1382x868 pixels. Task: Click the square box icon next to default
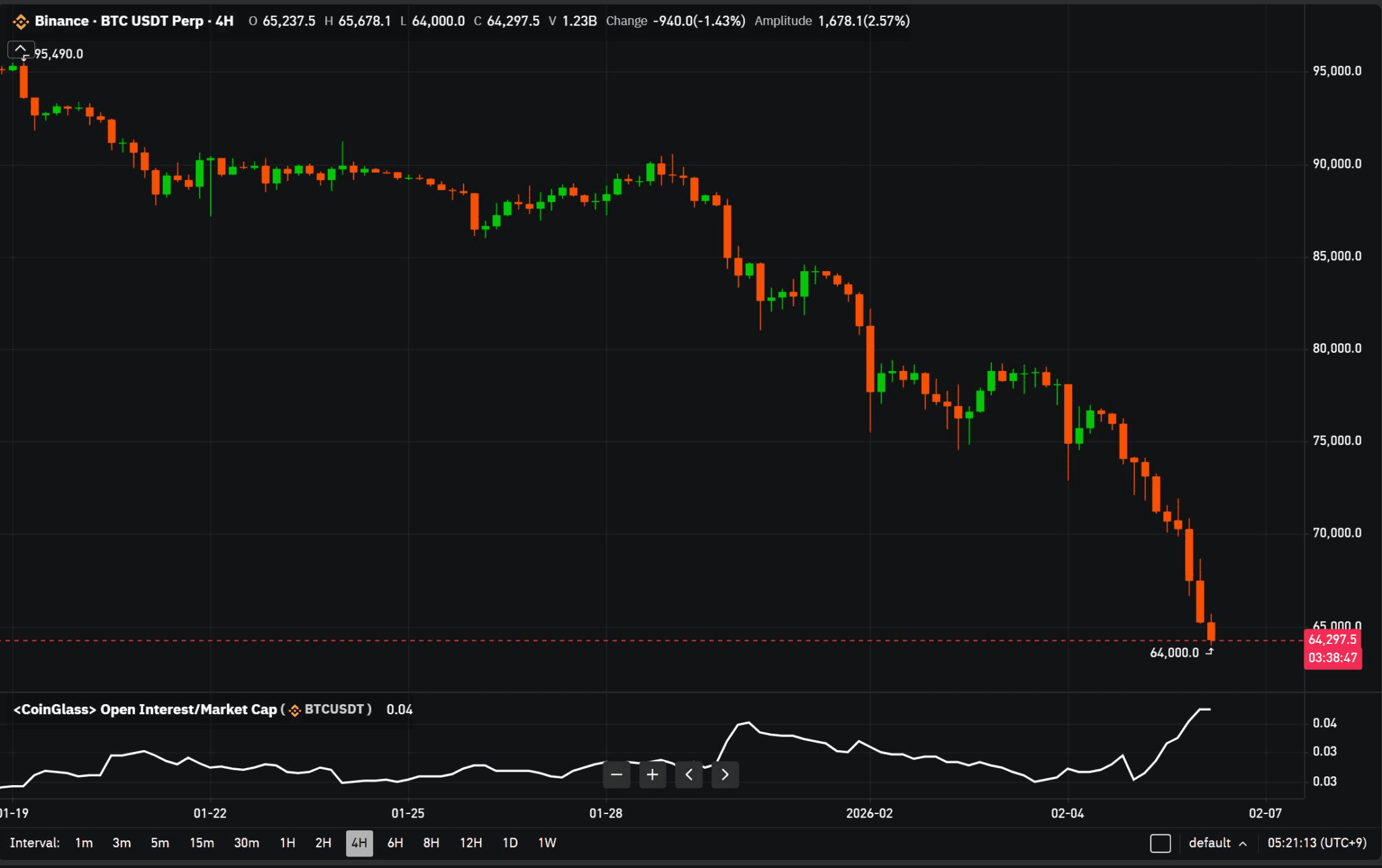(x=1160, y=843)
